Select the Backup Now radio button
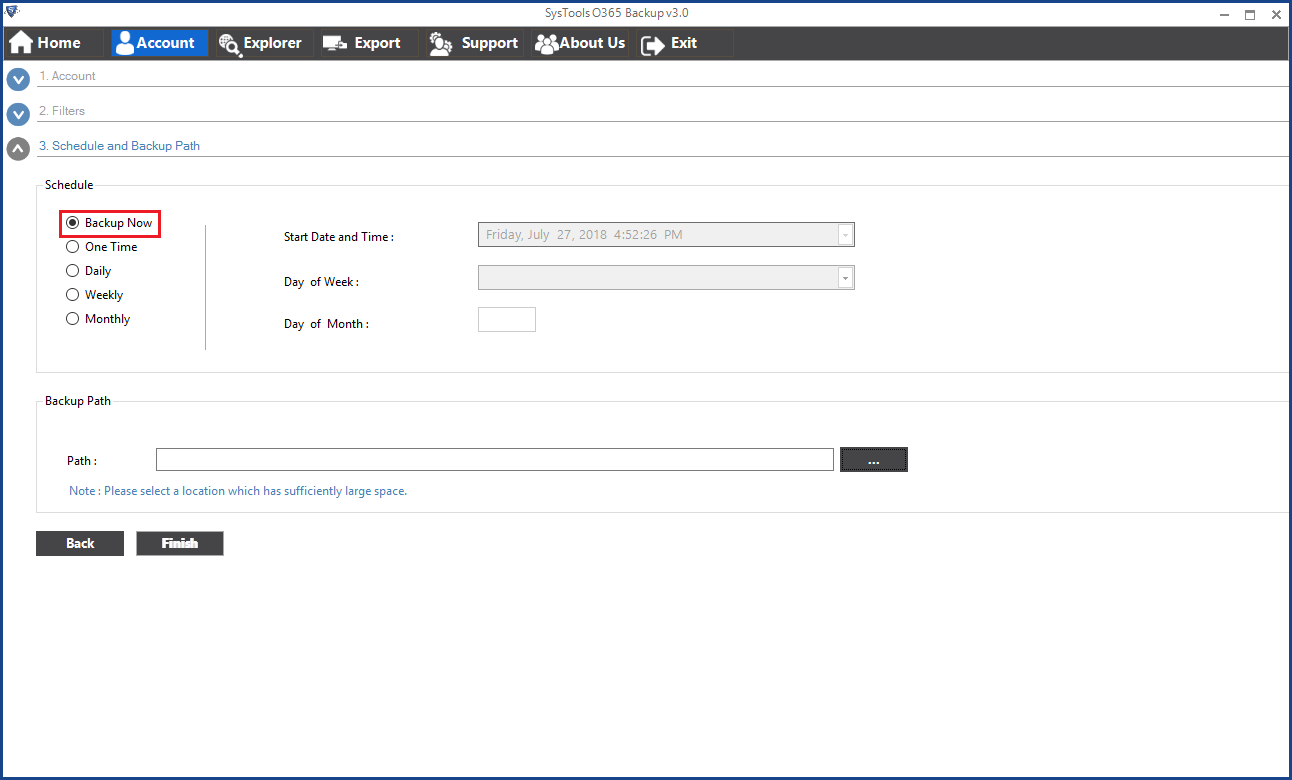 (73, 223)
